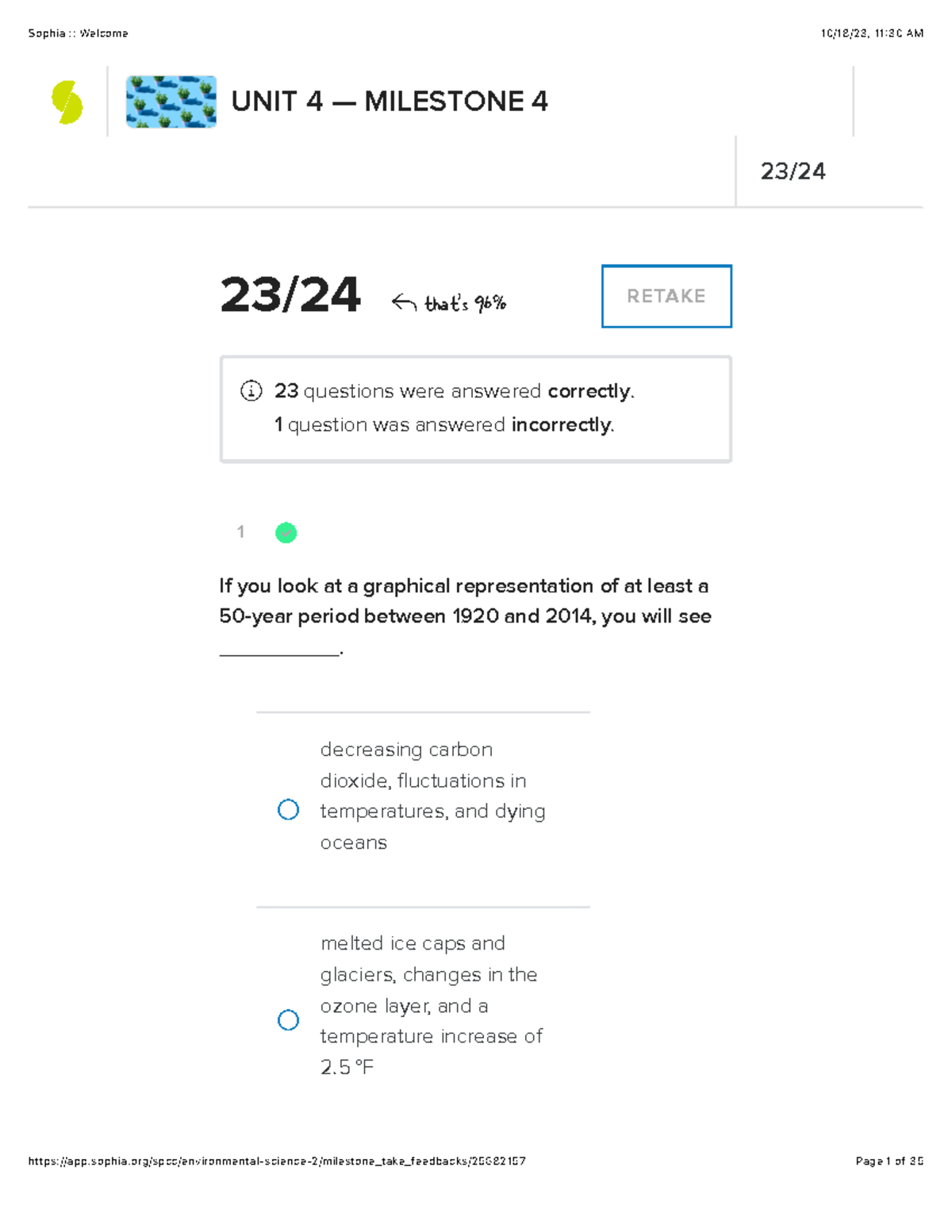Viewport: 952px width, 1232px height.
Task: Click the green correct-answer dot for question 1
Action: coord(286,533)
